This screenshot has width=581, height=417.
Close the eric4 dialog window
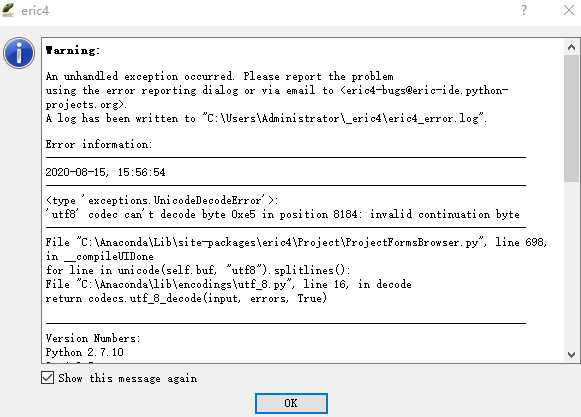569,10
